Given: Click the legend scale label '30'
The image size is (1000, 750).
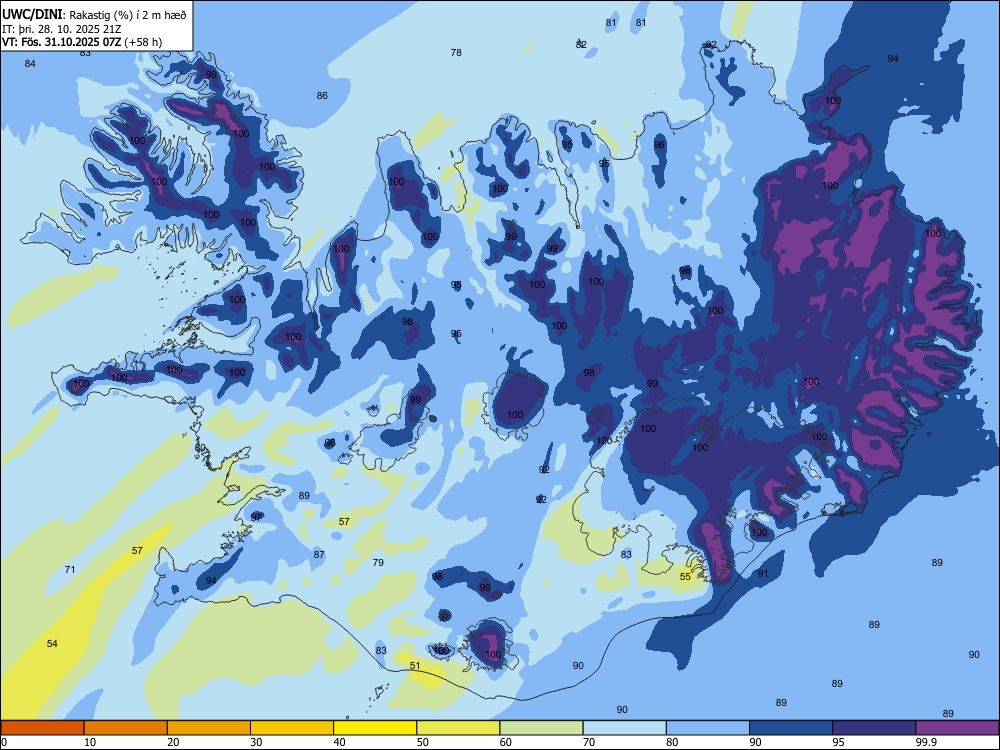Looking at the screenshot, I should (256, 742).
